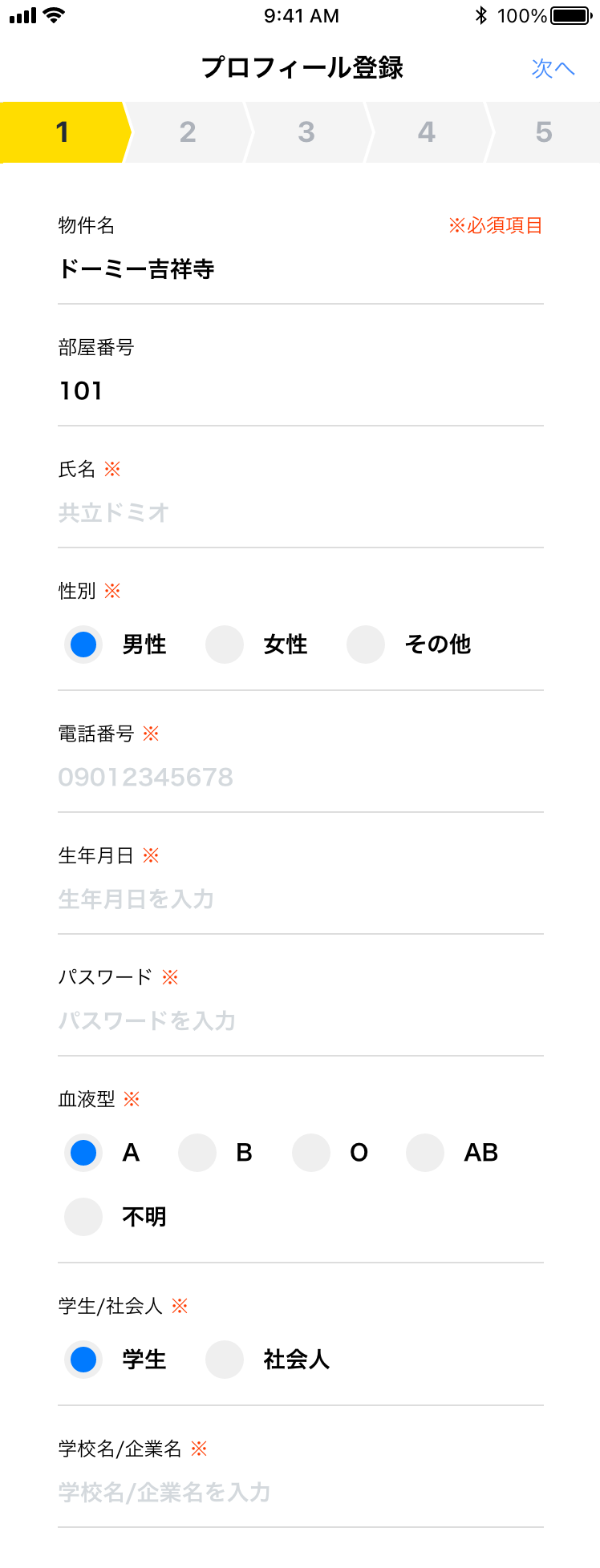Select the その他 gender option

[x=366, y=645]
